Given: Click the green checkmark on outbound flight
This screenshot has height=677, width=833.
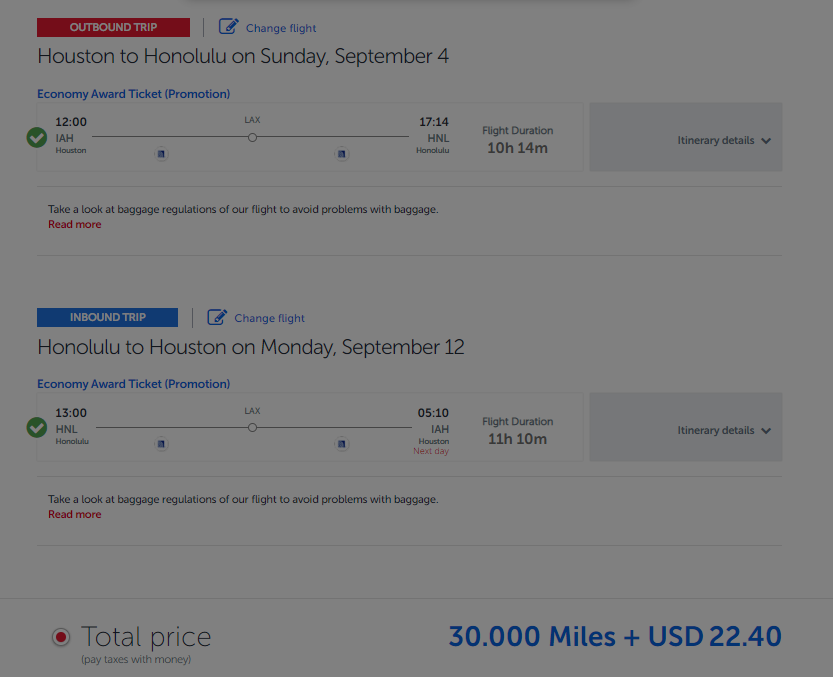Looking at the screenshot, I should pos(36,137).
